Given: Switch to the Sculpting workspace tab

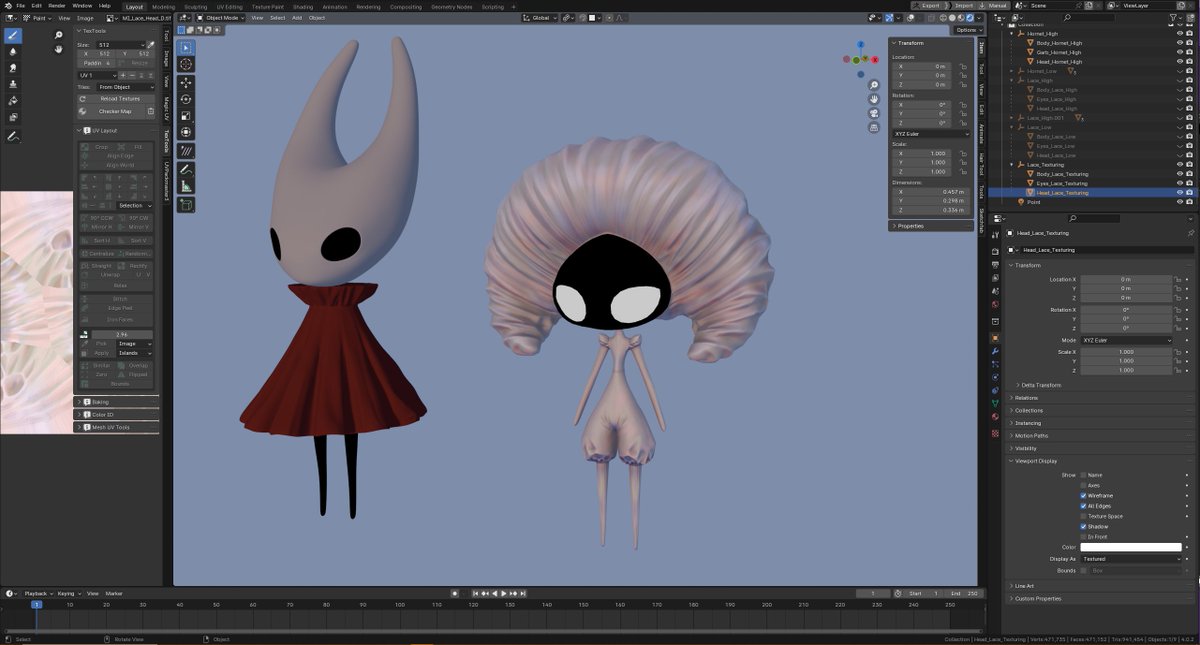Looking at the screenshot, I should point(195,6).
